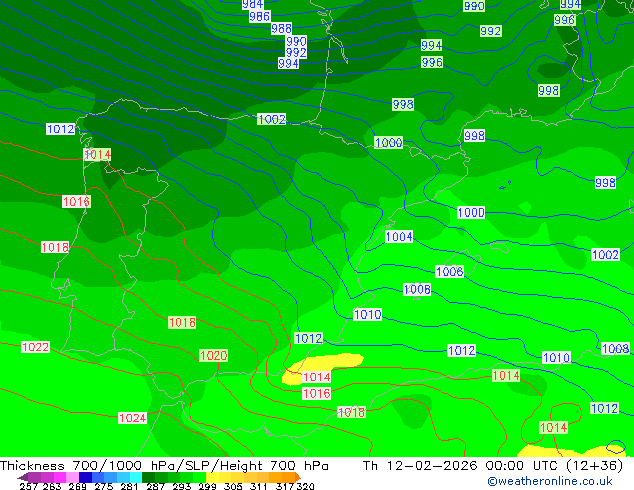Click the legend value 269
The width and height of the screenshot is (634, 490).
77,486
